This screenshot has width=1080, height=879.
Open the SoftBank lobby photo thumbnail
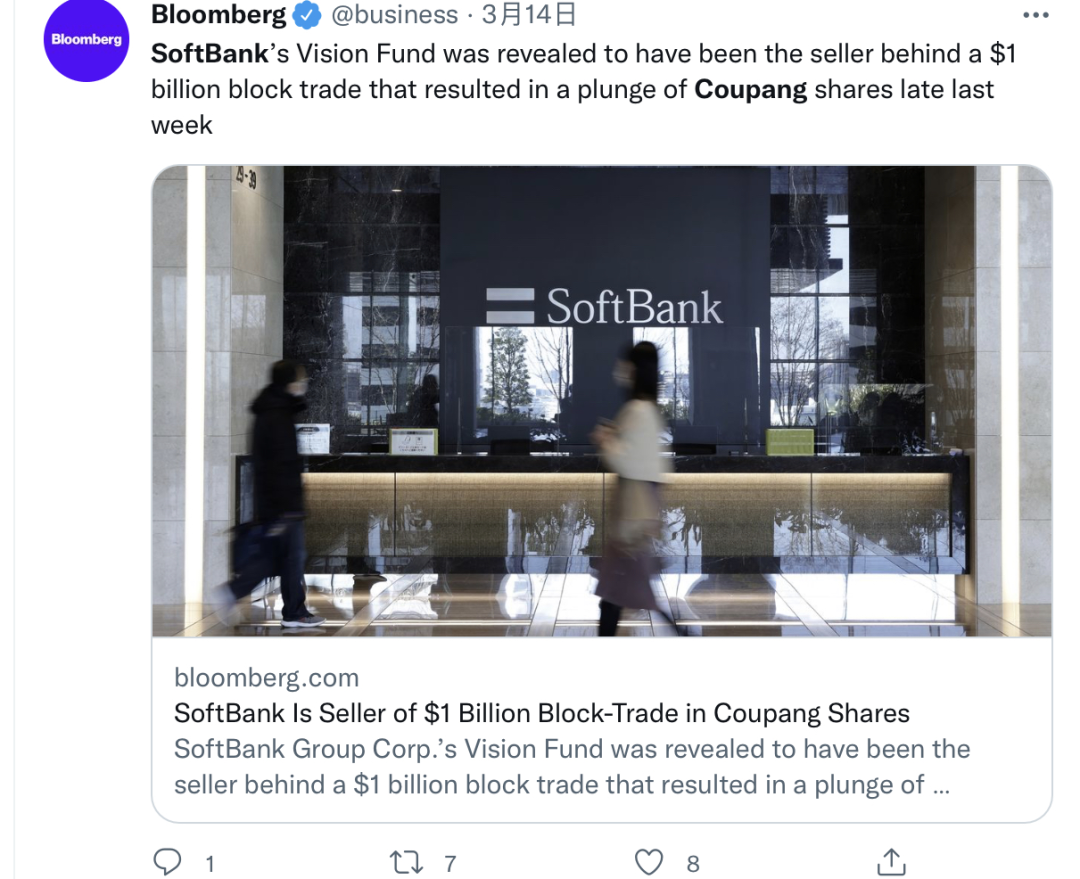click(601, 401)
